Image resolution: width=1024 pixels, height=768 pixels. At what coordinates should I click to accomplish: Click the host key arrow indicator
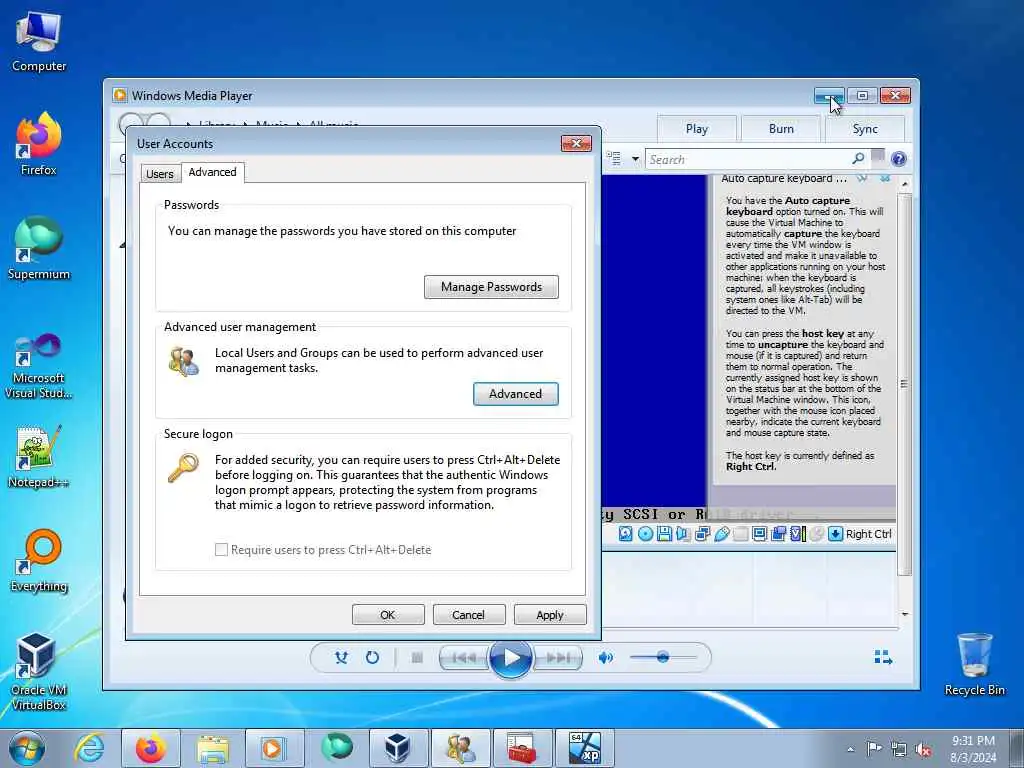pyautogui.click(x=835, y=534)
